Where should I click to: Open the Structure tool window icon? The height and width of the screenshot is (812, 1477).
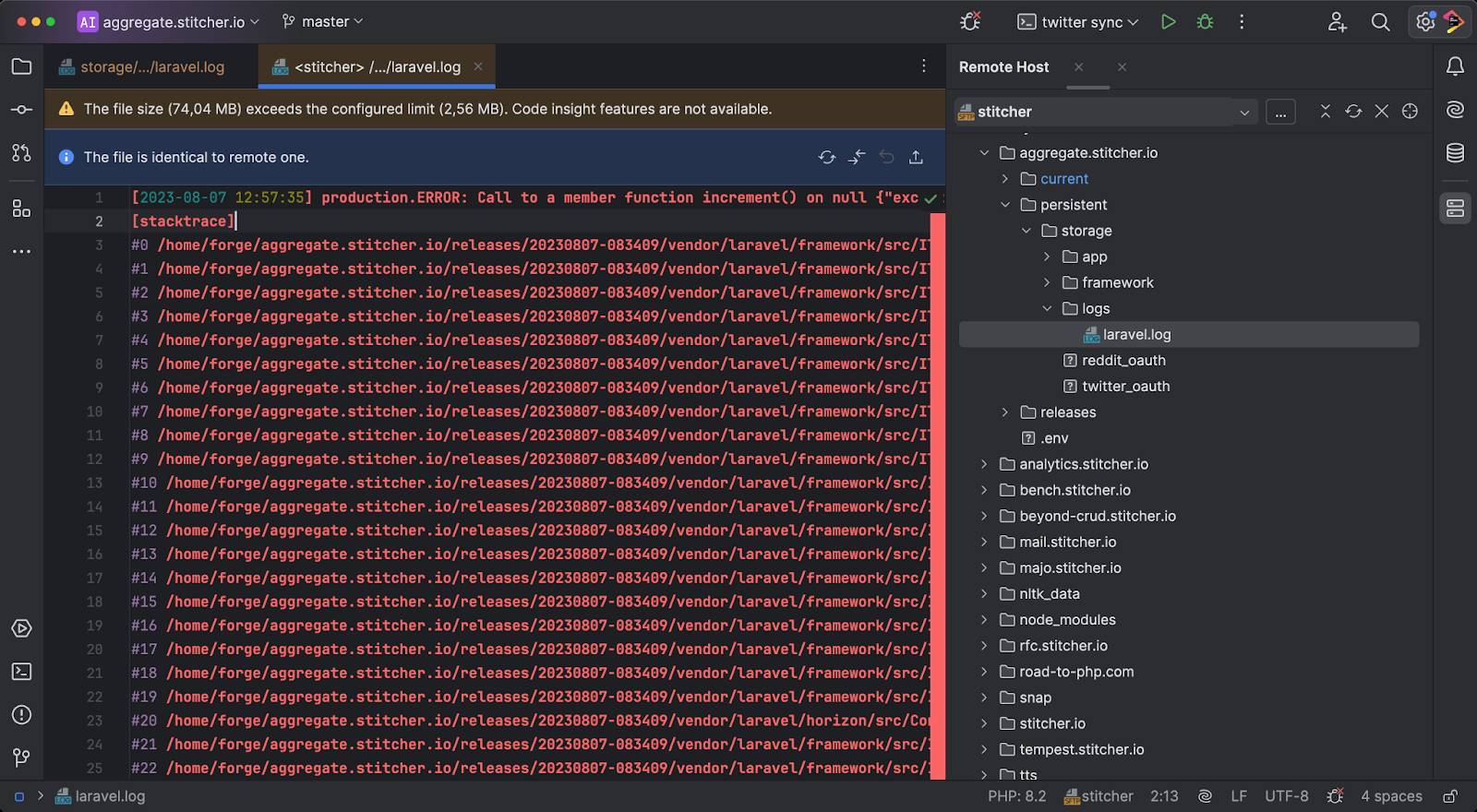point(21,209)
